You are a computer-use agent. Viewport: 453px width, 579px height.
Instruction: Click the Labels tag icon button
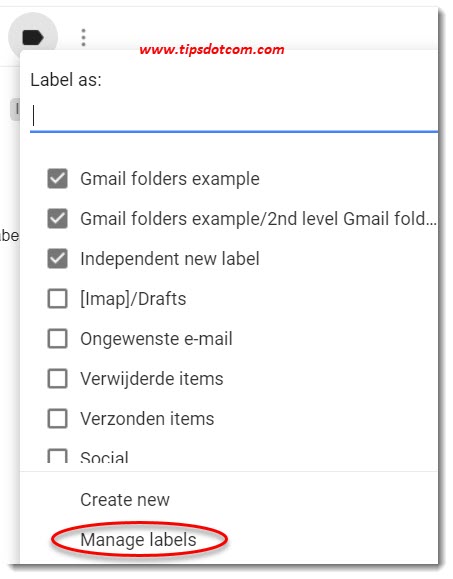click(33, 37)
